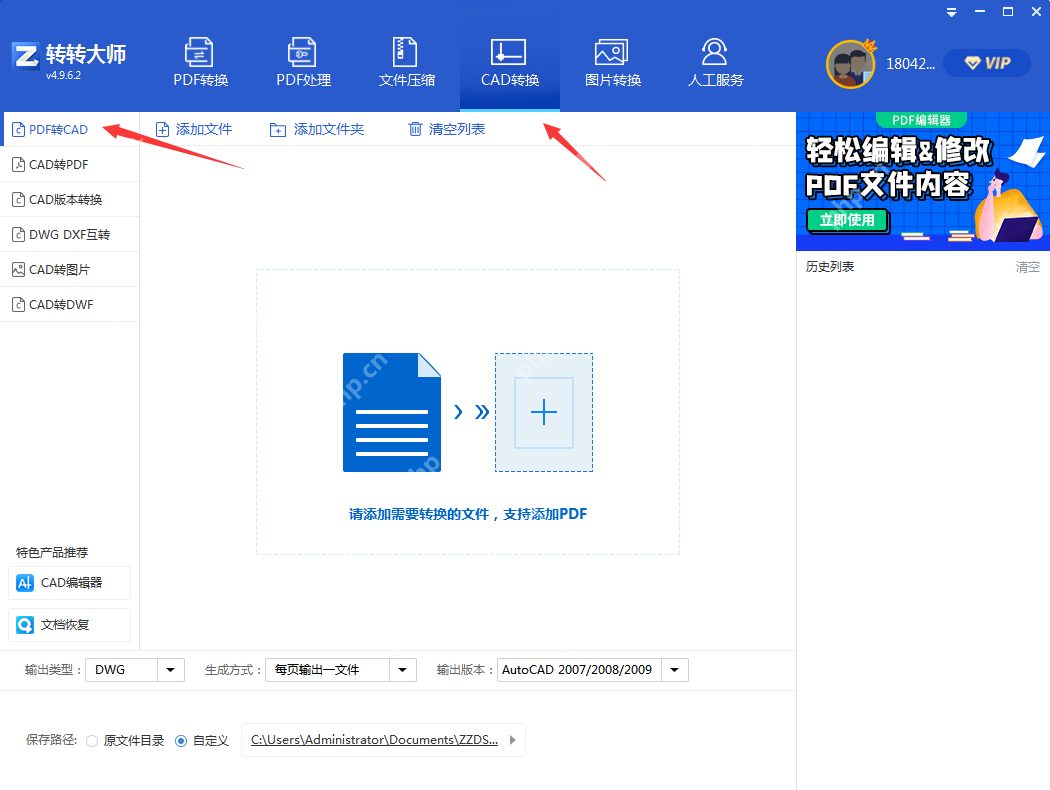The width and height of the screenshot is (1050, 790).
Task: Close the 转转大师 window
Action: (1036, 12)
